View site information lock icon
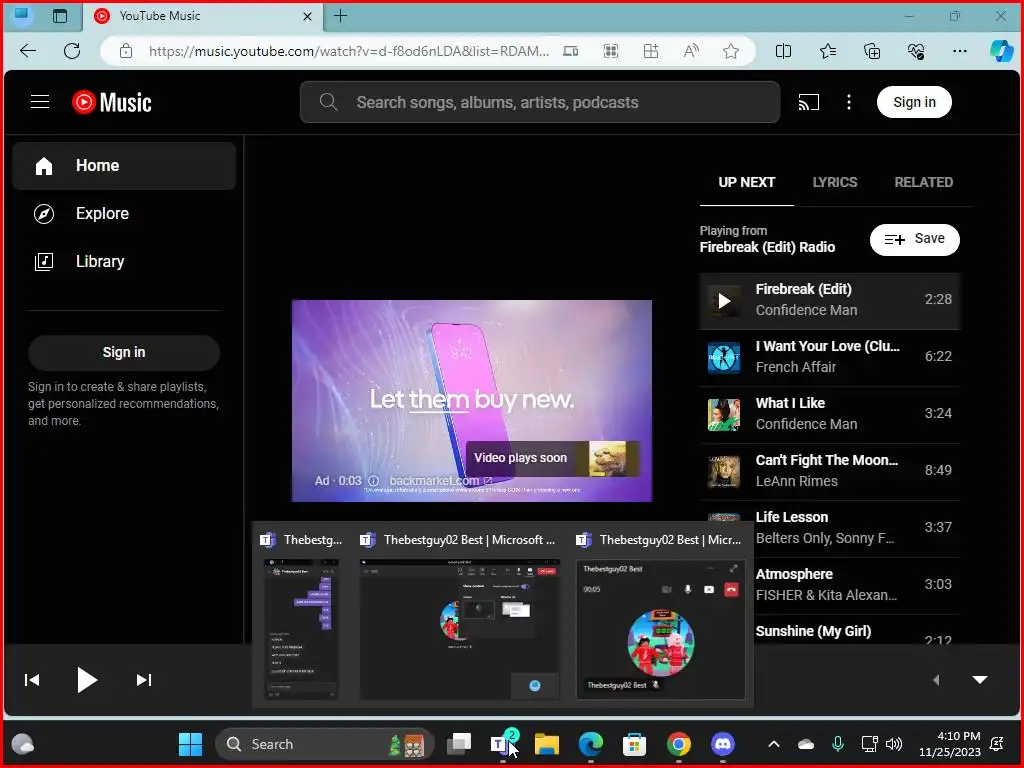 (126, 51)
